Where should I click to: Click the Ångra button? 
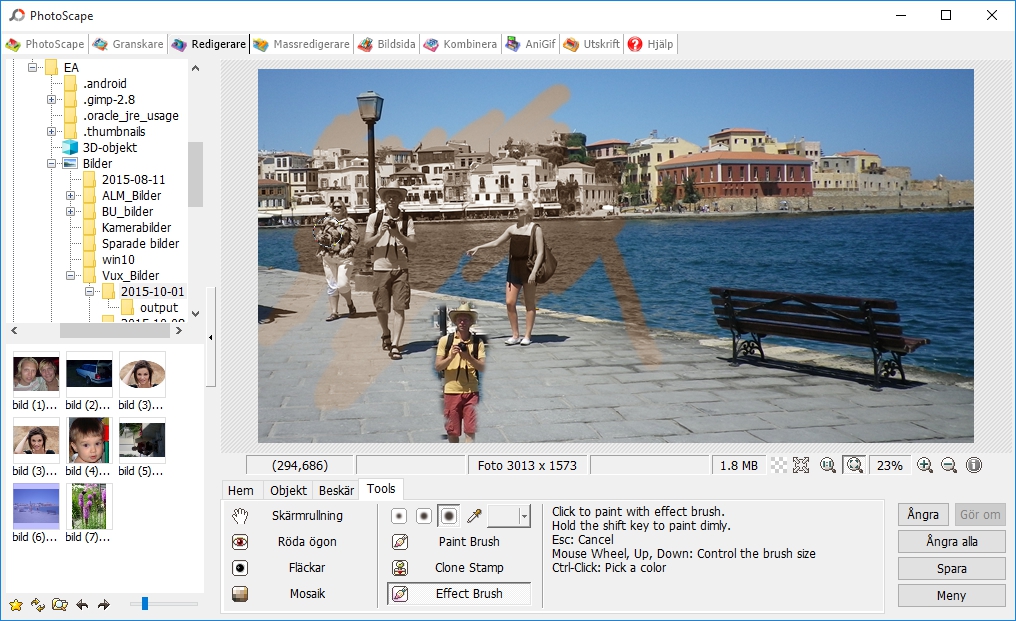[923, 515]
